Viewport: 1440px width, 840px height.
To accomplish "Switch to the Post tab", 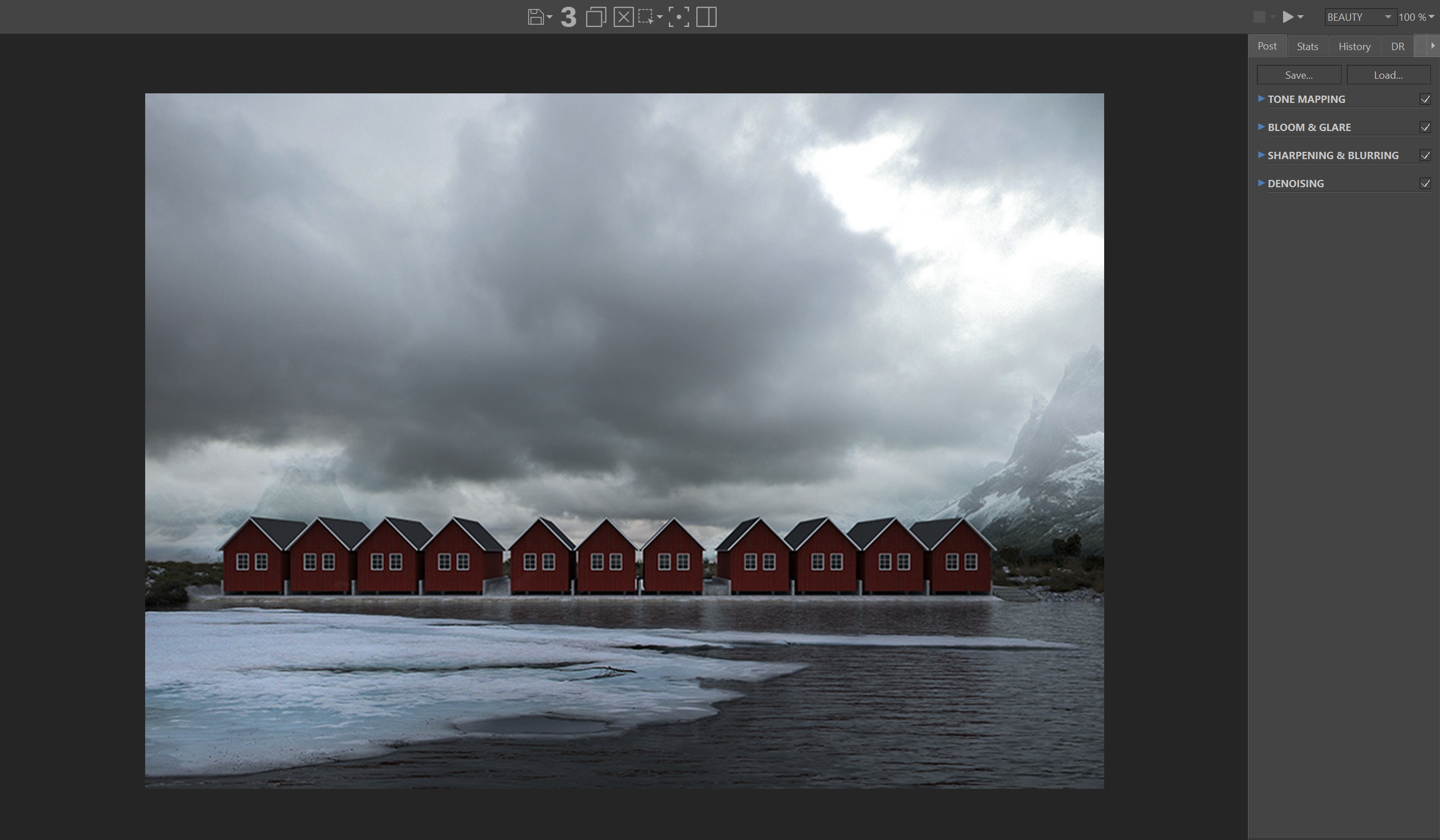I will (x=1267, y=46).
